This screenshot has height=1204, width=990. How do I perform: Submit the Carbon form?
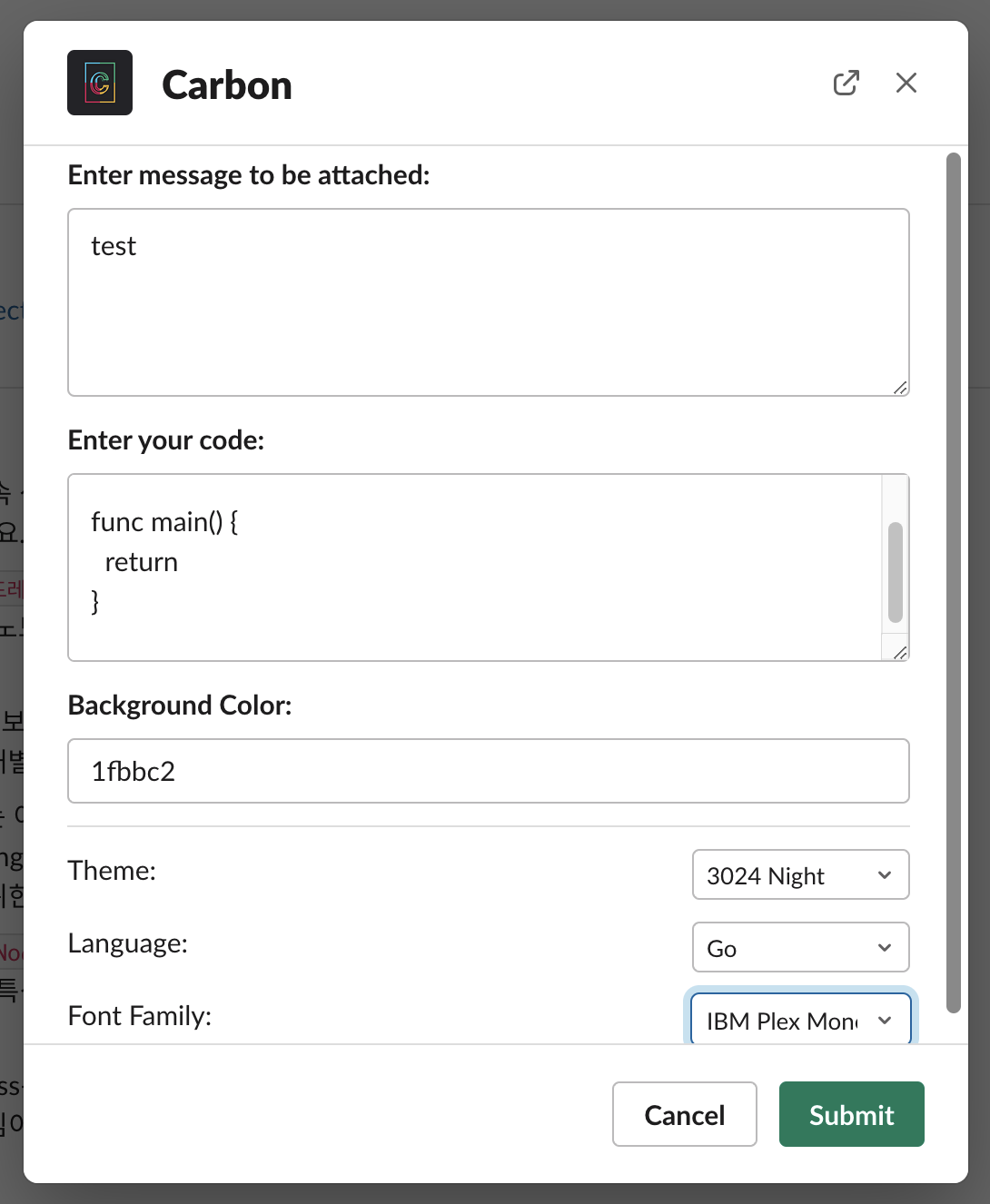click(x=852, y=1114)
